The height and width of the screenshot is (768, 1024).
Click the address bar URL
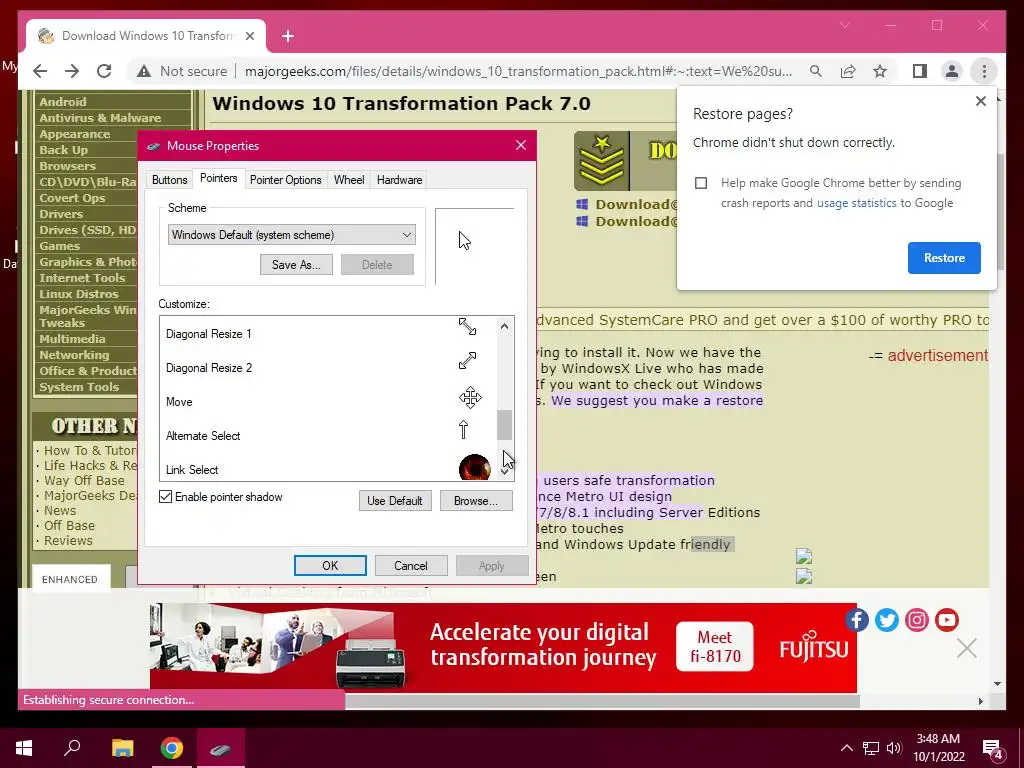[x=519, y=71]
